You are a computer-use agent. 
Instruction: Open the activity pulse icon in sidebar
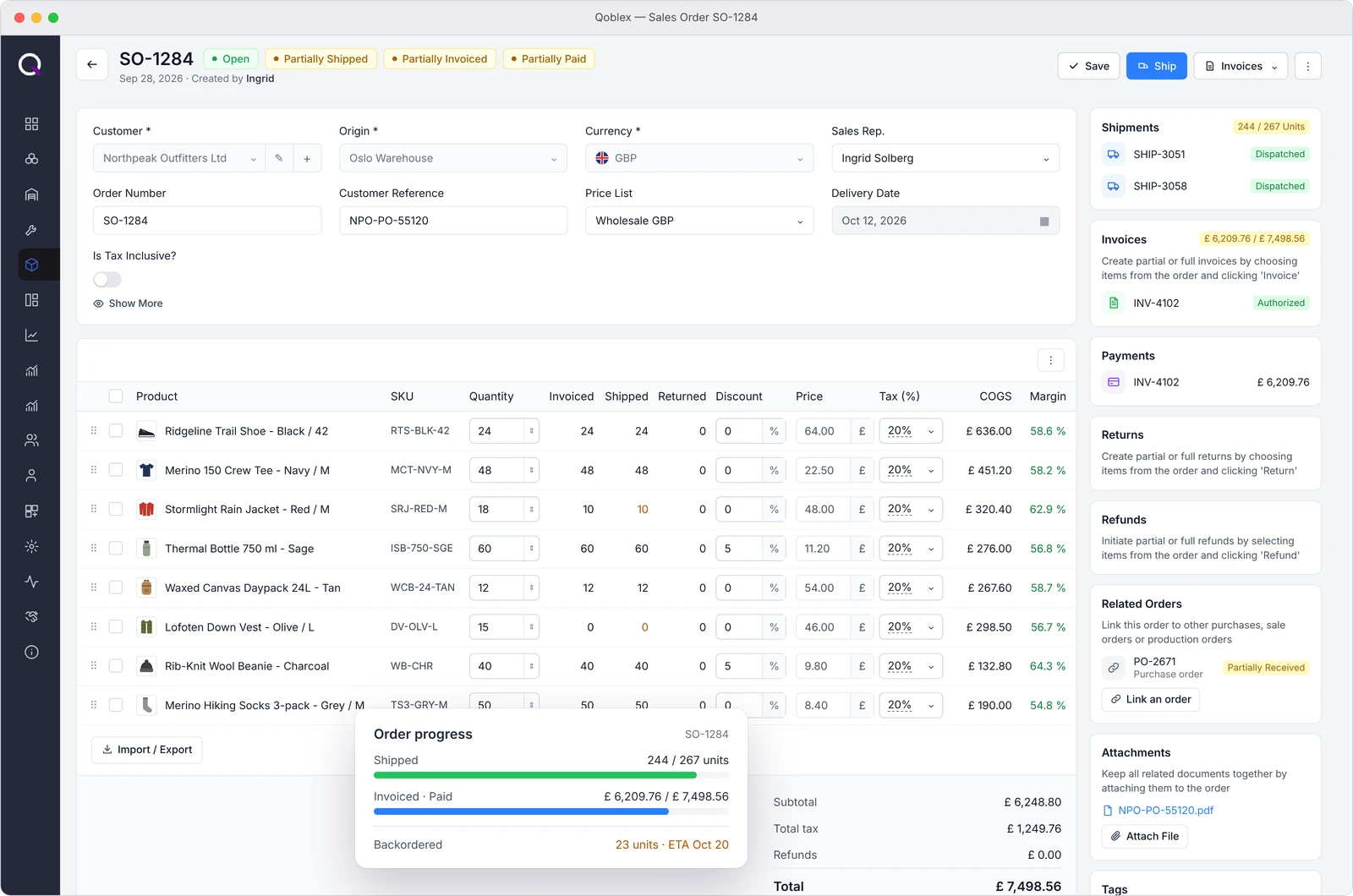tap(31, 582)
